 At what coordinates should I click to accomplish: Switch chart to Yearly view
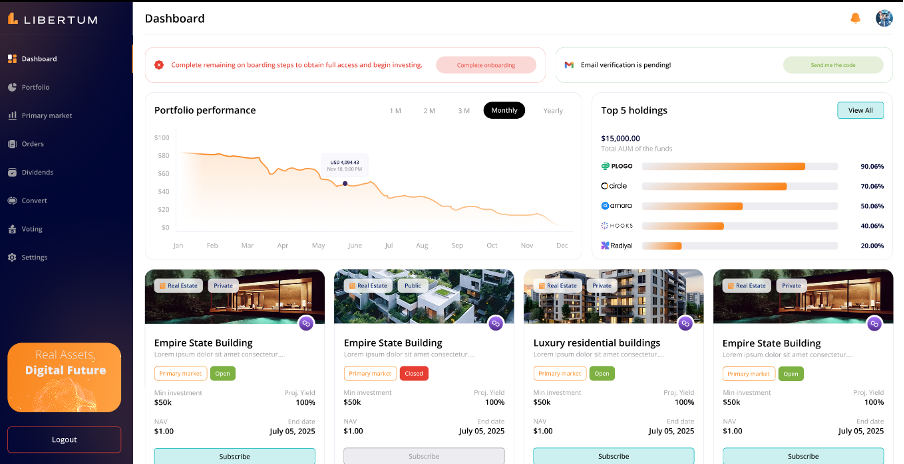[552, 110]
